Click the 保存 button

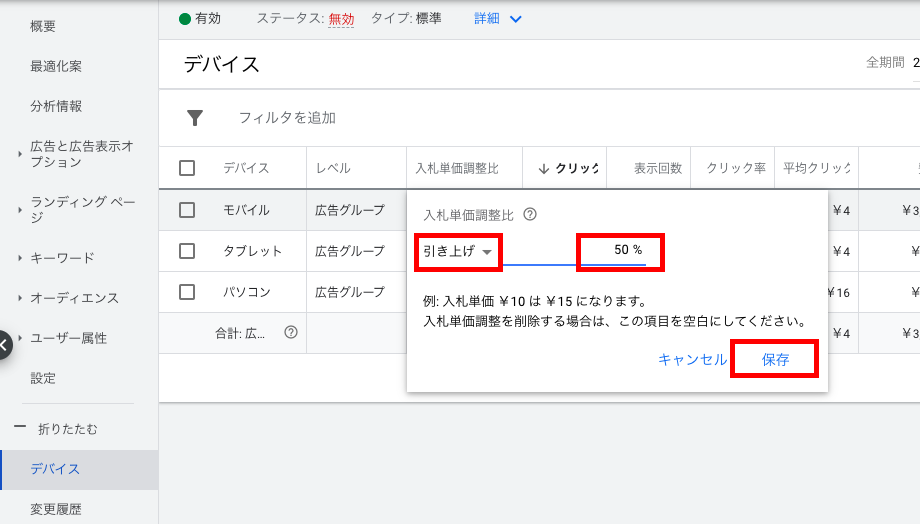(775, 360)
